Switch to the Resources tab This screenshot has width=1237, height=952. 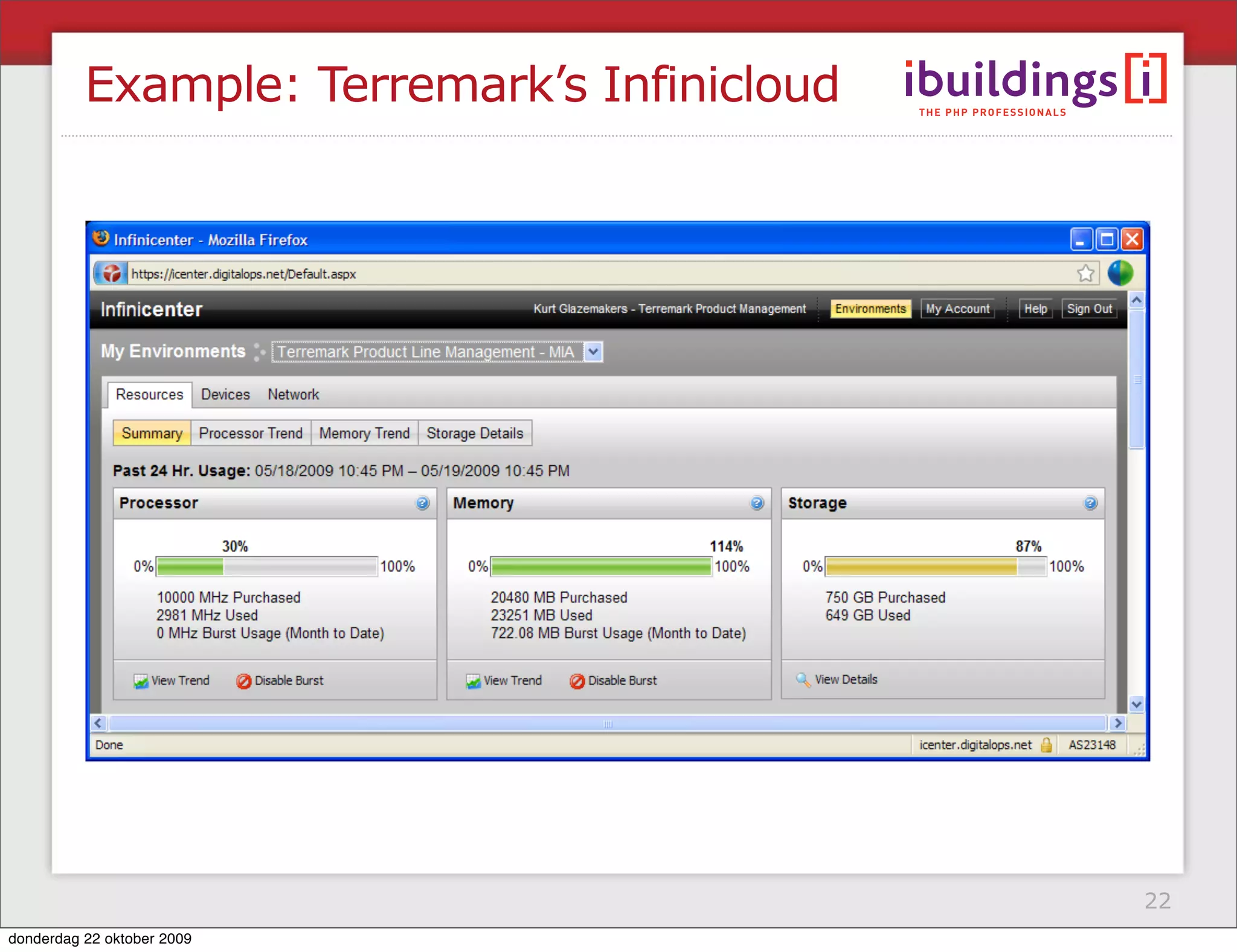[x=149, y=394]
